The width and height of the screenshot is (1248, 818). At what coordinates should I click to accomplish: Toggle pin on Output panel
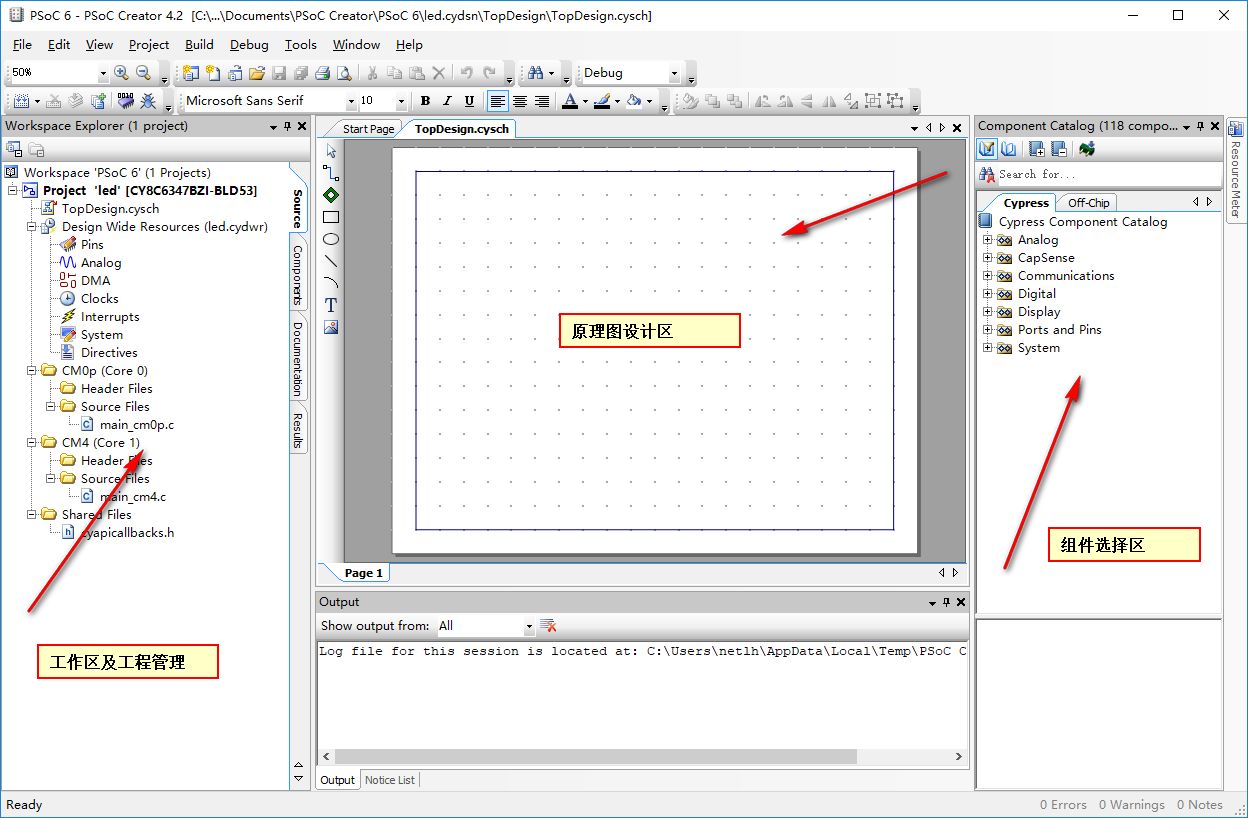(946, 602)
